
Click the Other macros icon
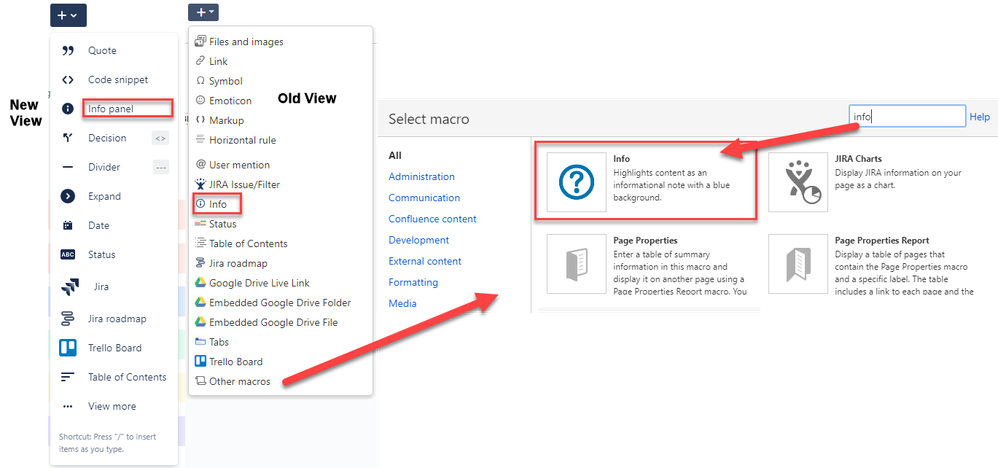(200, 381)
